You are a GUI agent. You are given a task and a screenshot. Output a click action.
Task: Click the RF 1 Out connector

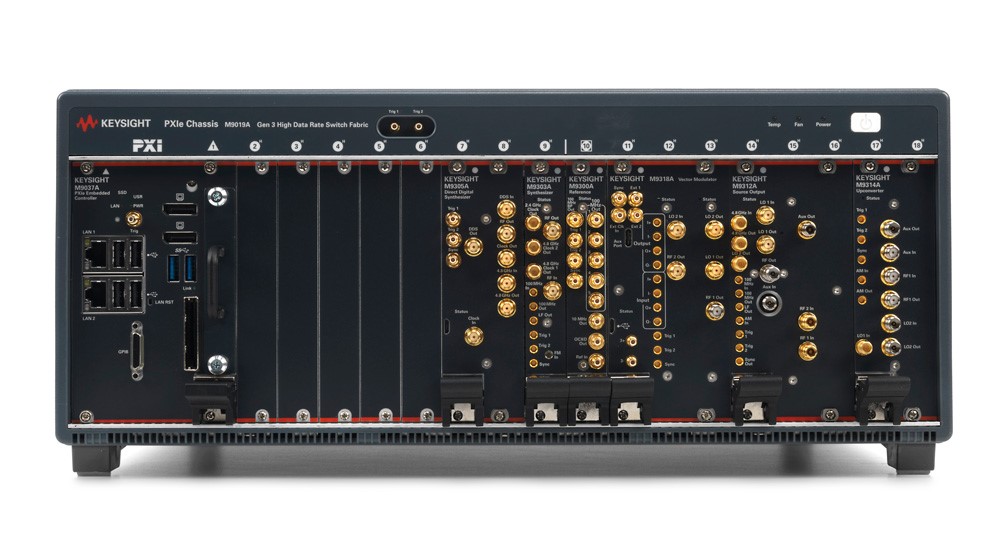tap(714, 311)
